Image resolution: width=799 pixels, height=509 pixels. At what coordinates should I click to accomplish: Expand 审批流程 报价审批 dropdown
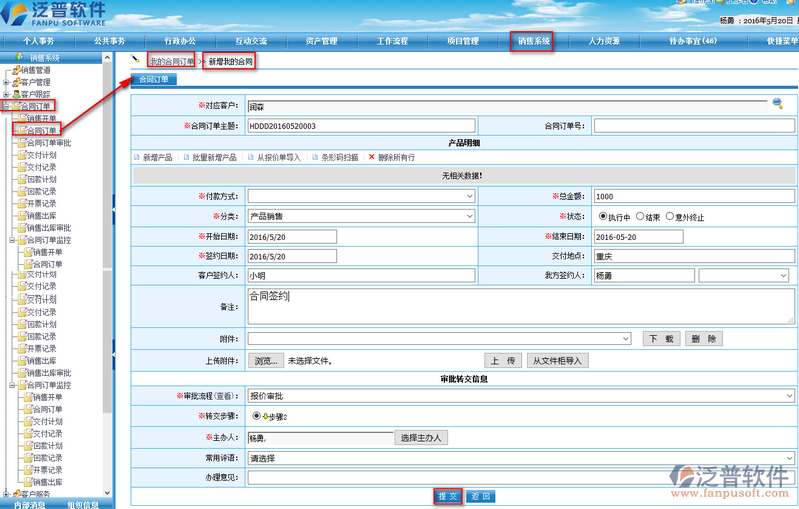tap(520, 397)
